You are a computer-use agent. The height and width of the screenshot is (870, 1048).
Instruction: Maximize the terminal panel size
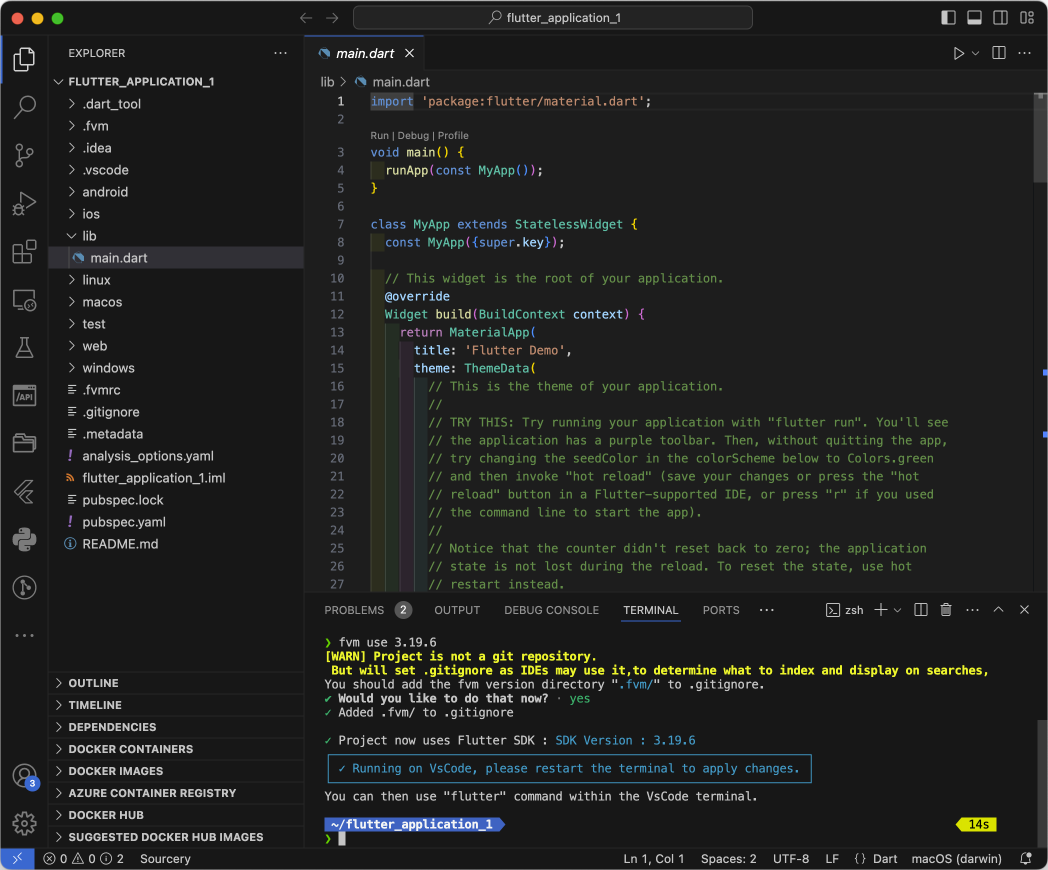tap(998, 609)
